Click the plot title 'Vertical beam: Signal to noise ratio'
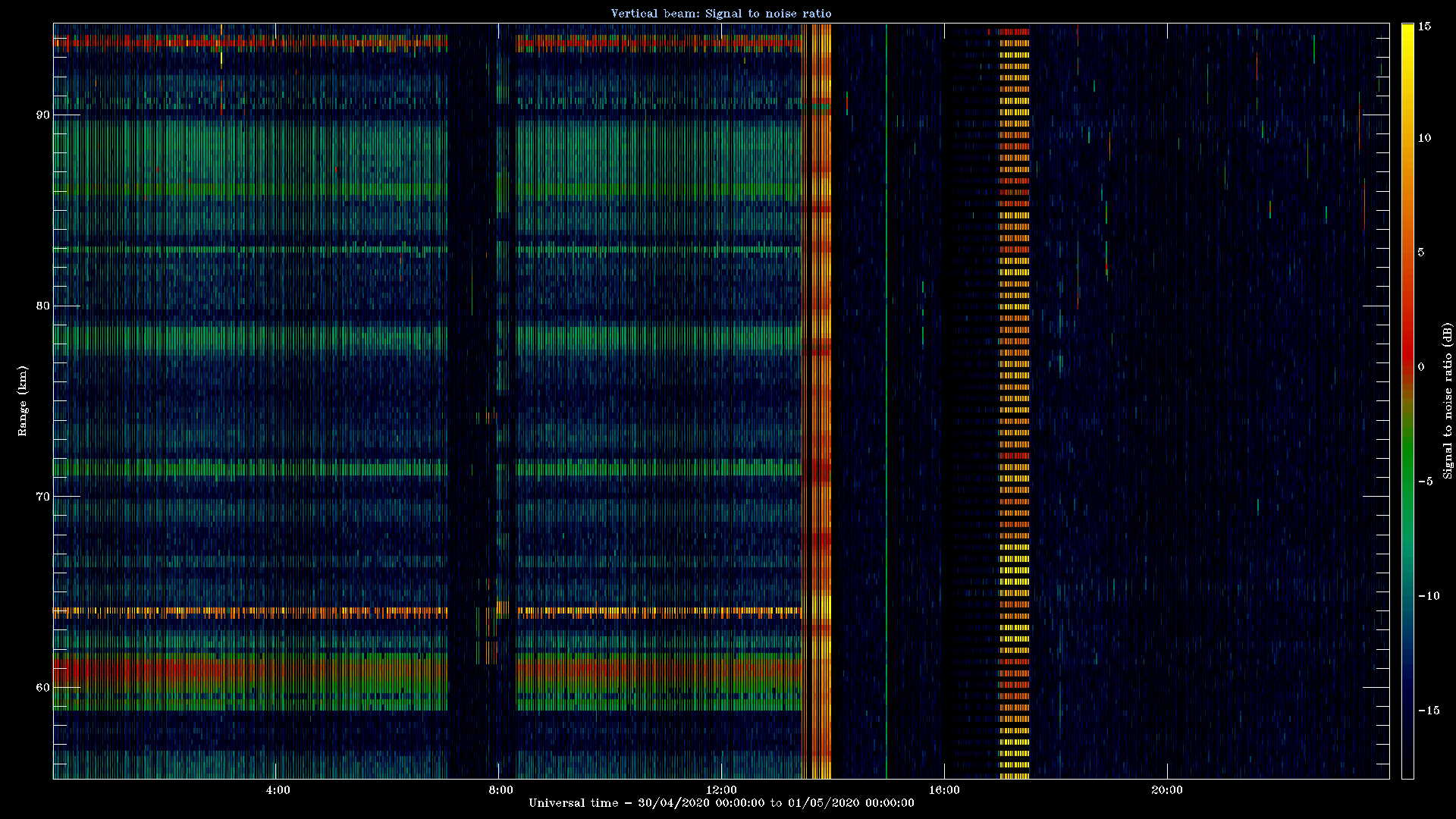The image size is (1456, 819). click(x=721, y=13)
